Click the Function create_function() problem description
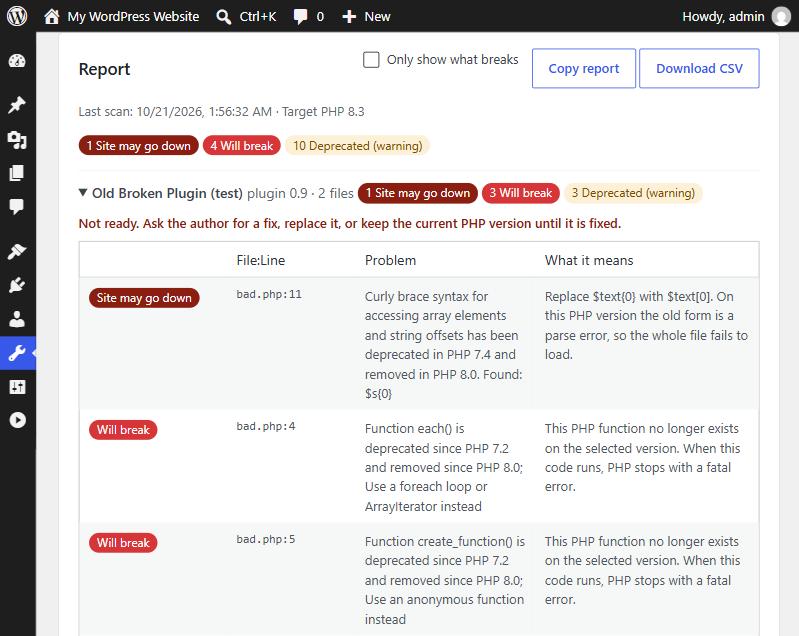The width and height of the screenshot is (799, 636). click(x=444, y=580)
